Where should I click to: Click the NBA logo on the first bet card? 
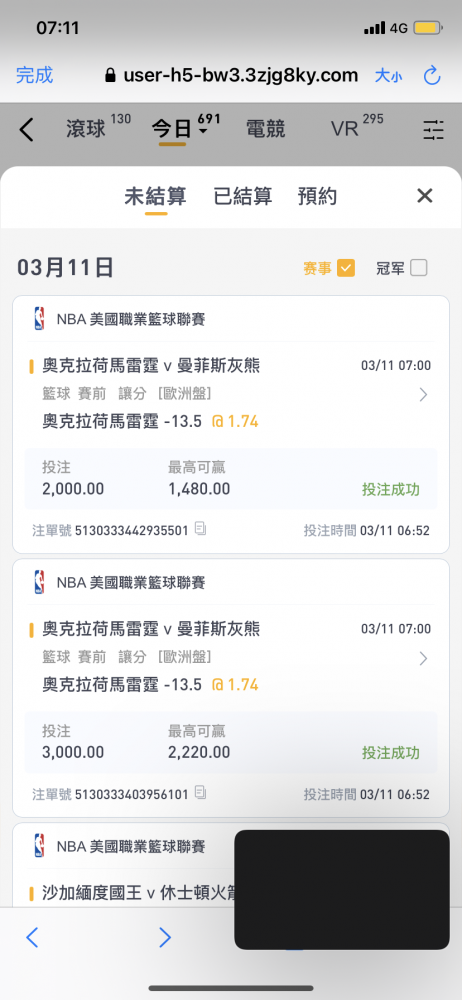40,318
